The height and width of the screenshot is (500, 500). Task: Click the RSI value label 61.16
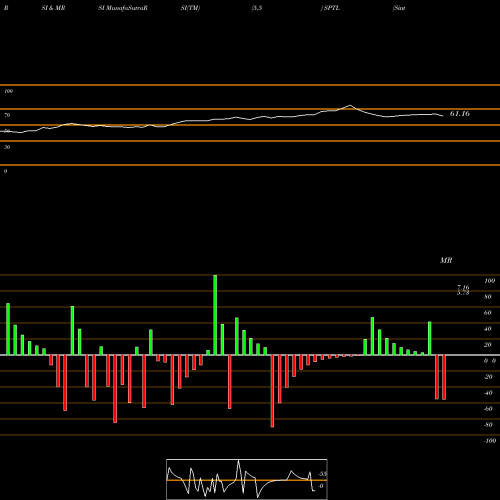pos(460,114)
